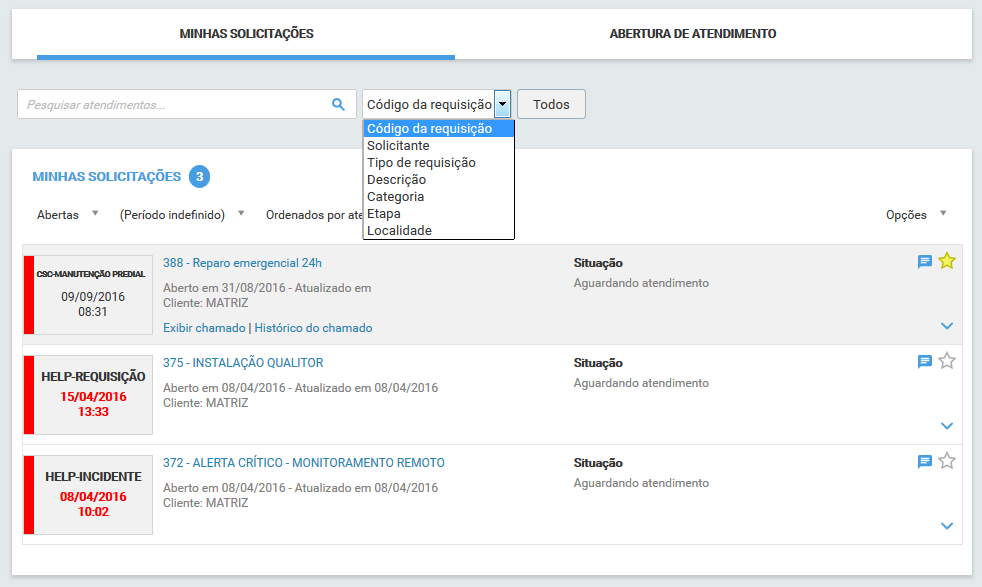Viewport: 982px width, 587px height.
Task: Select Solicitante from the dropdown list
Action: pos(398,146)
